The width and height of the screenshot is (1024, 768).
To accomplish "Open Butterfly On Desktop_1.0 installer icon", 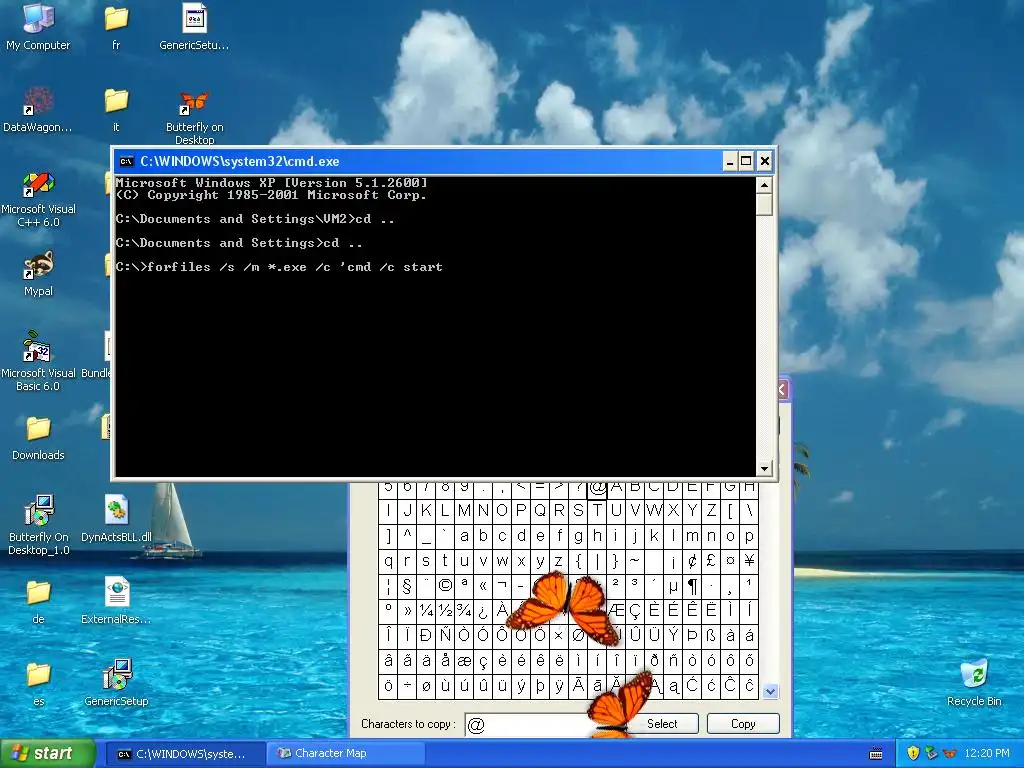I will click(38, 526).
